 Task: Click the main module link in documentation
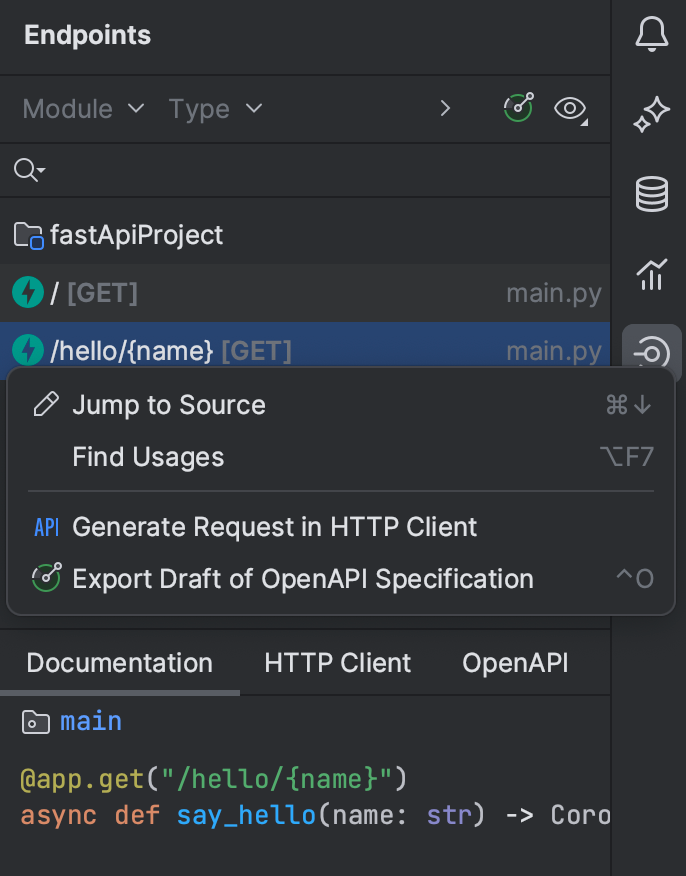point(90,721)
